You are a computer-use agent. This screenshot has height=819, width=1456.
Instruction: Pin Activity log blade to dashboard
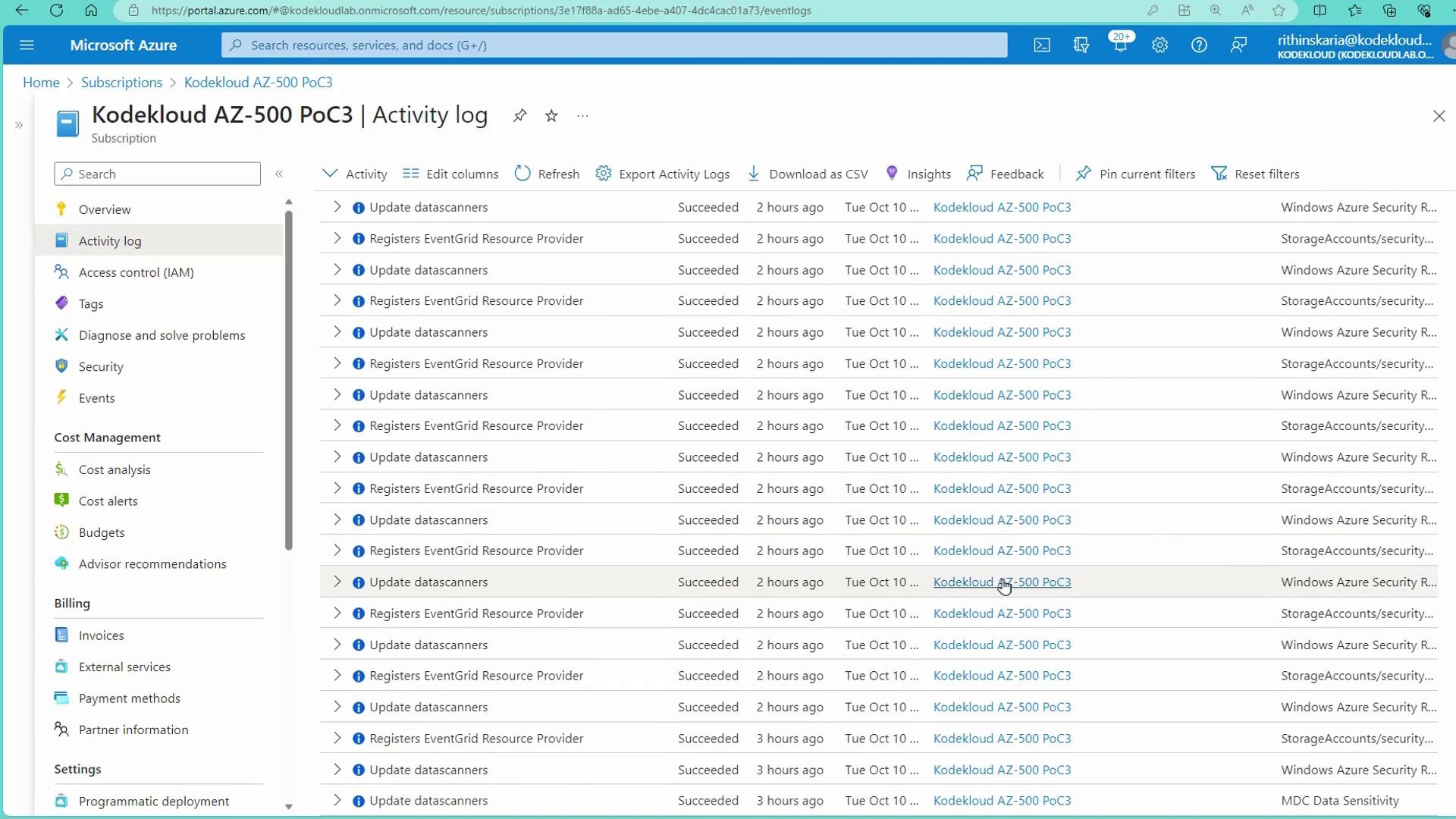tap(519, 116)
